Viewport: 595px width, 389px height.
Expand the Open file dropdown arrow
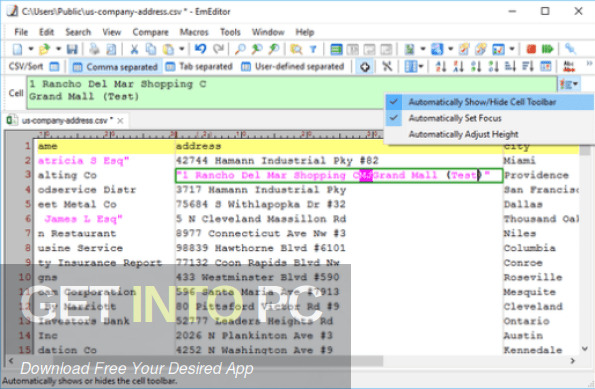coord(58,49)
